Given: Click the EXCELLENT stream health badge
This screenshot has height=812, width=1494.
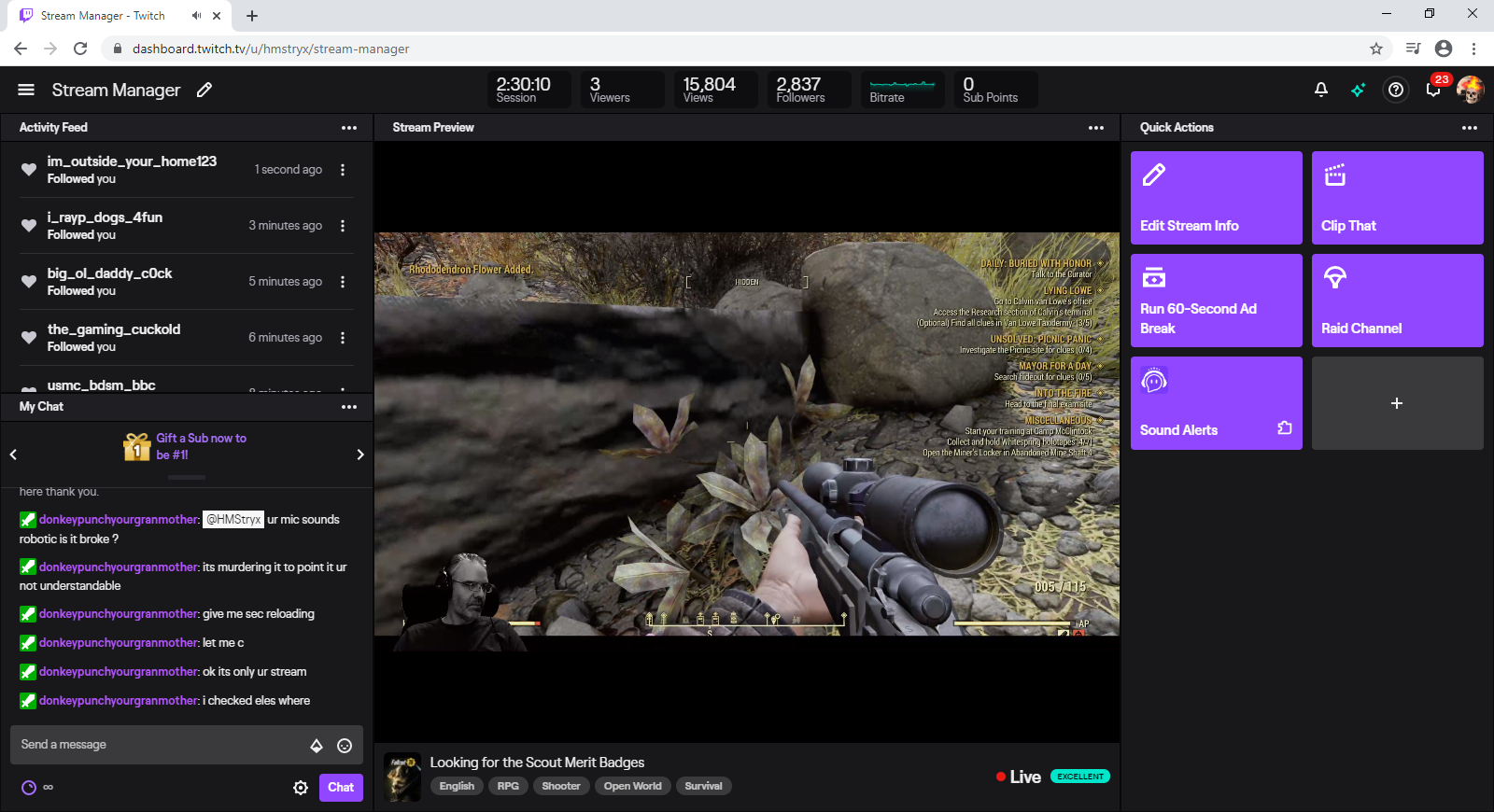Looking at the screenshot, I should pyautogui.click(x=1080, y=777).
